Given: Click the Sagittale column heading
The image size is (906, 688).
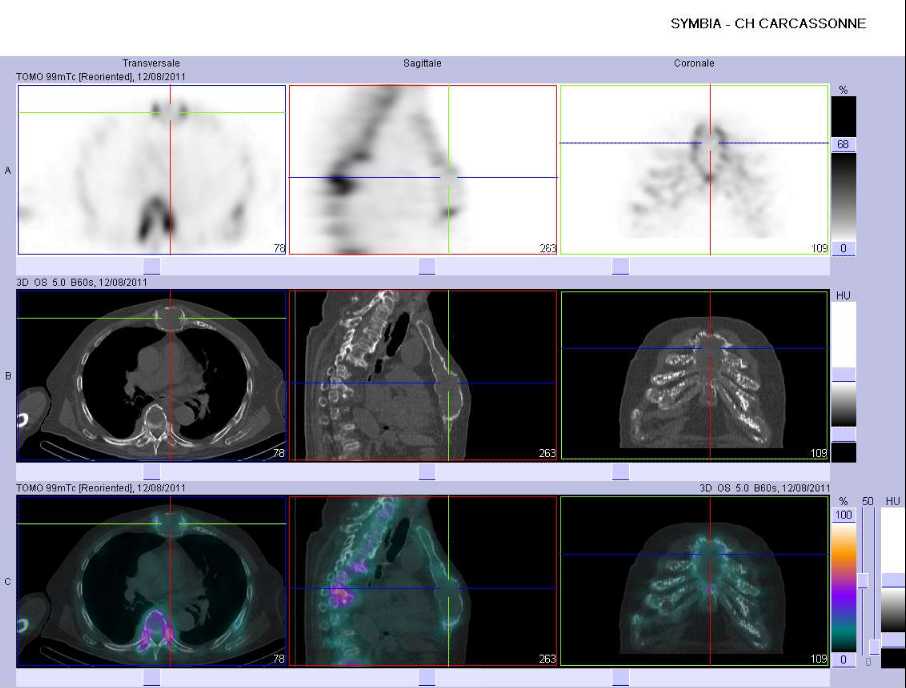Looking at the screenshot, I should pos(422,63).
